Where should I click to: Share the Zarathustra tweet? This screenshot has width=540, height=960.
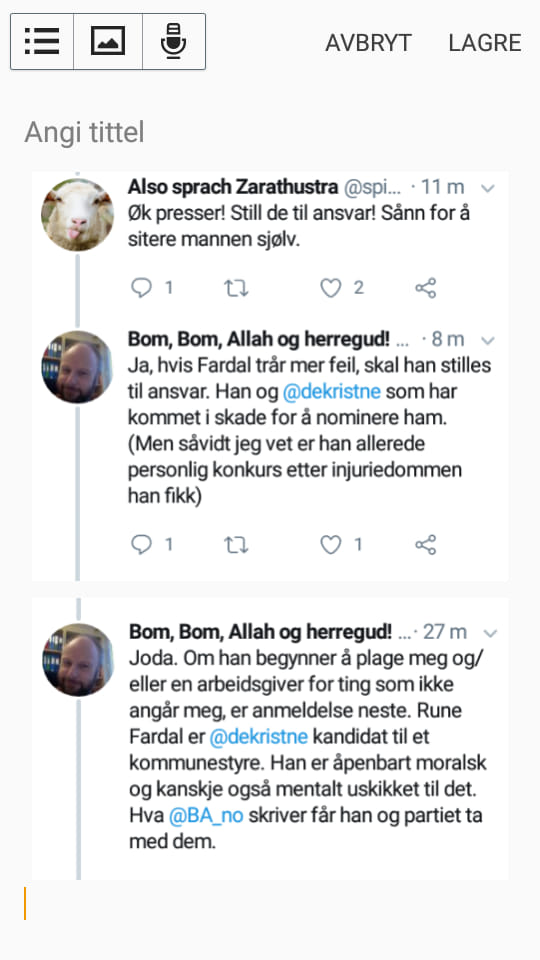click(x=426, y=288)
